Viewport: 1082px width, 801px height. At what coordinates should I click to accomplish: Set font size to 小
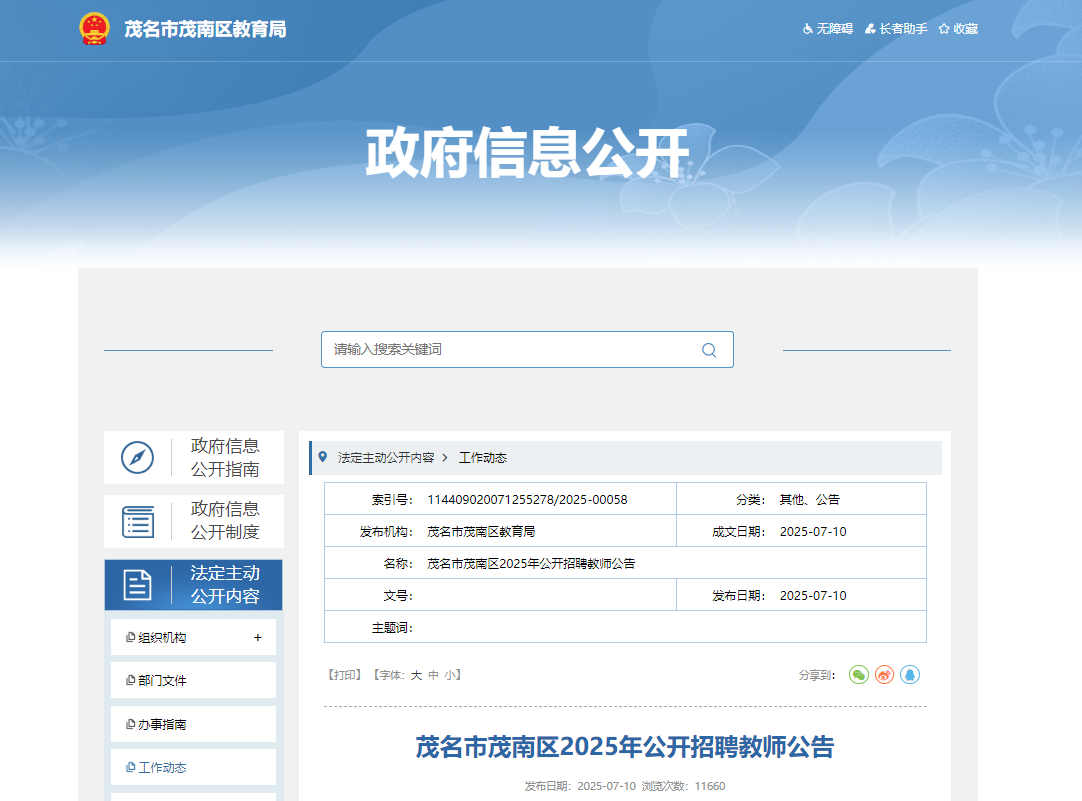450,675
